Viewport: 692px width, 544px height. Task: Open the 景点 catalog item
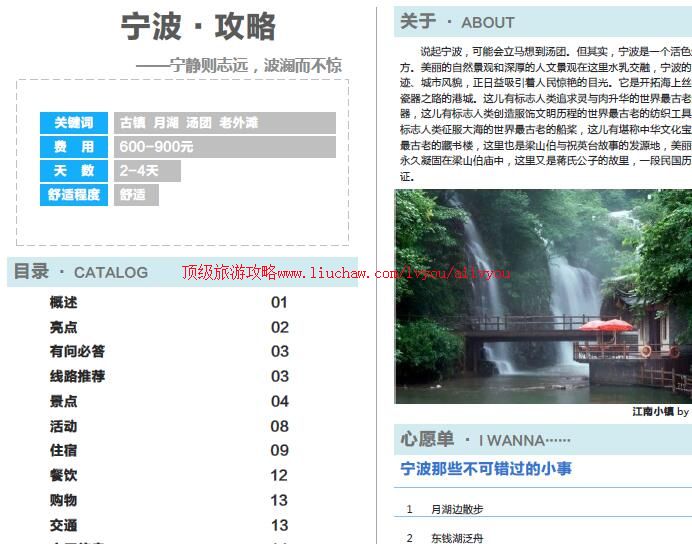pos(64,401)
